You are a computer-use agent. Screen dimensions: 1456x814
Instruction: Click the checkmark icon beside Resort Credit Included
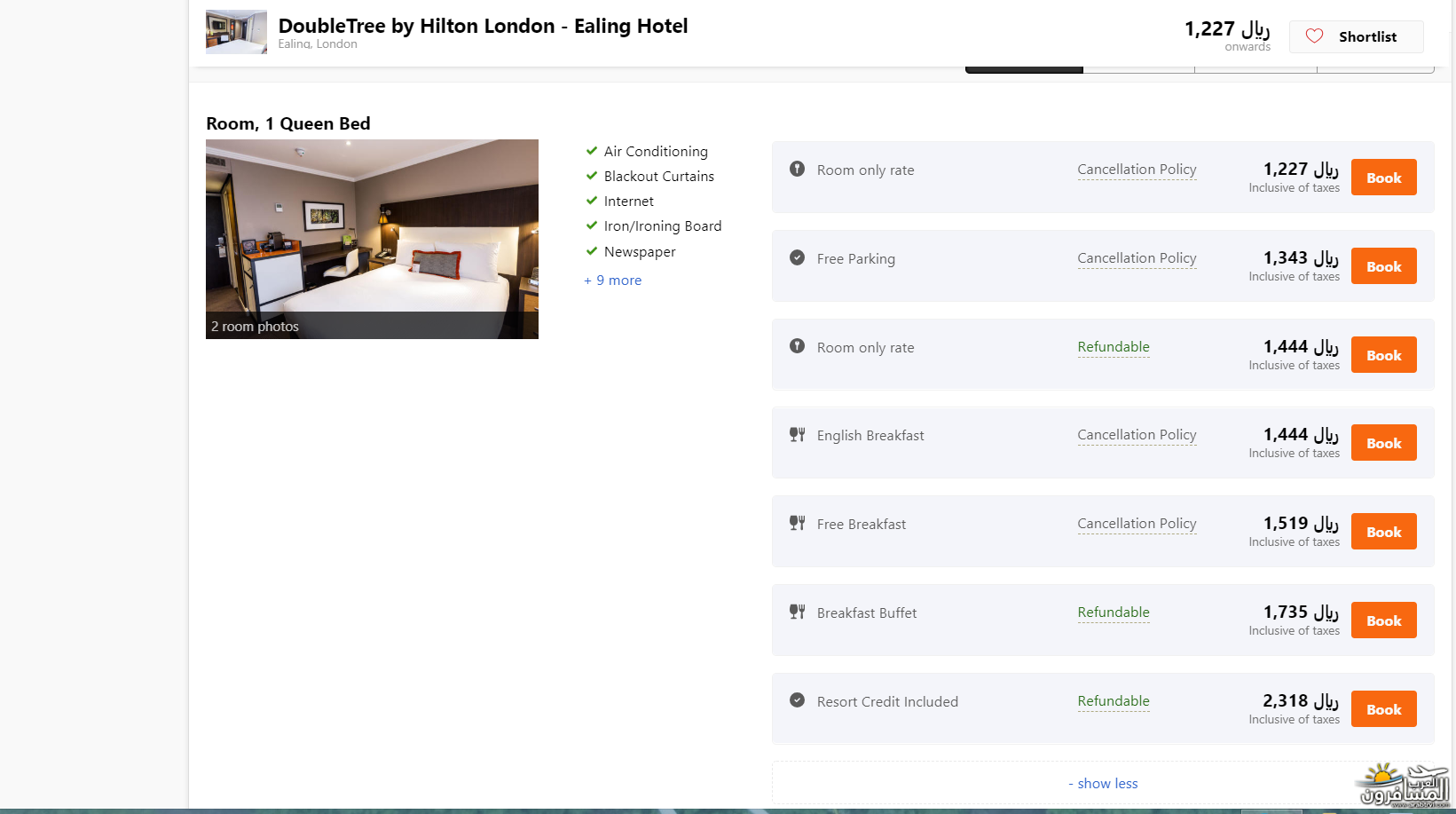798,700
